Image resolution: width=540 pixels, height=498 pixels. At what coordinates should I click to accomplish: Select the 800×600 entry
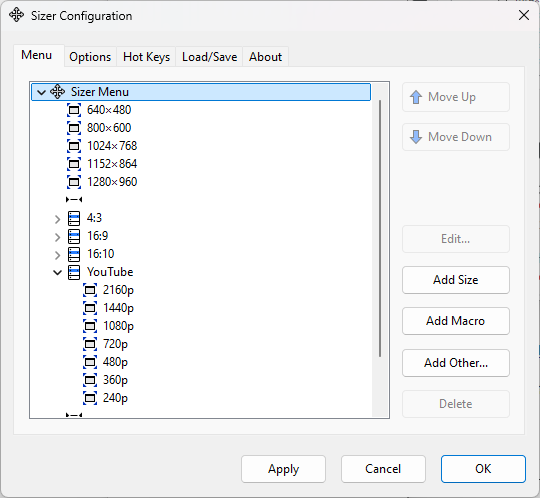pyautogui.click(x=109, y=128)
